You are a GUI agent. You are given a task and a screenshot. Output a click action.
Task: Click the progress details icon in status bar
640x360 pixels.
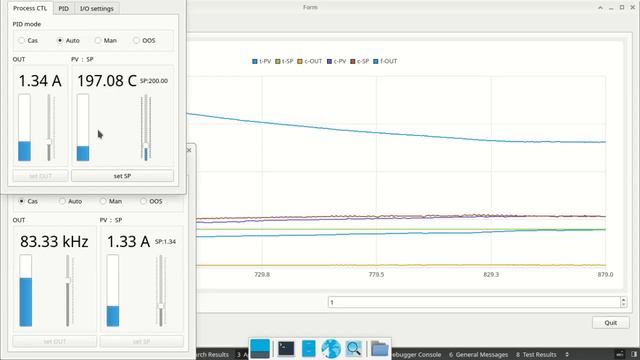pyautogui.click(x=620, y=354)
